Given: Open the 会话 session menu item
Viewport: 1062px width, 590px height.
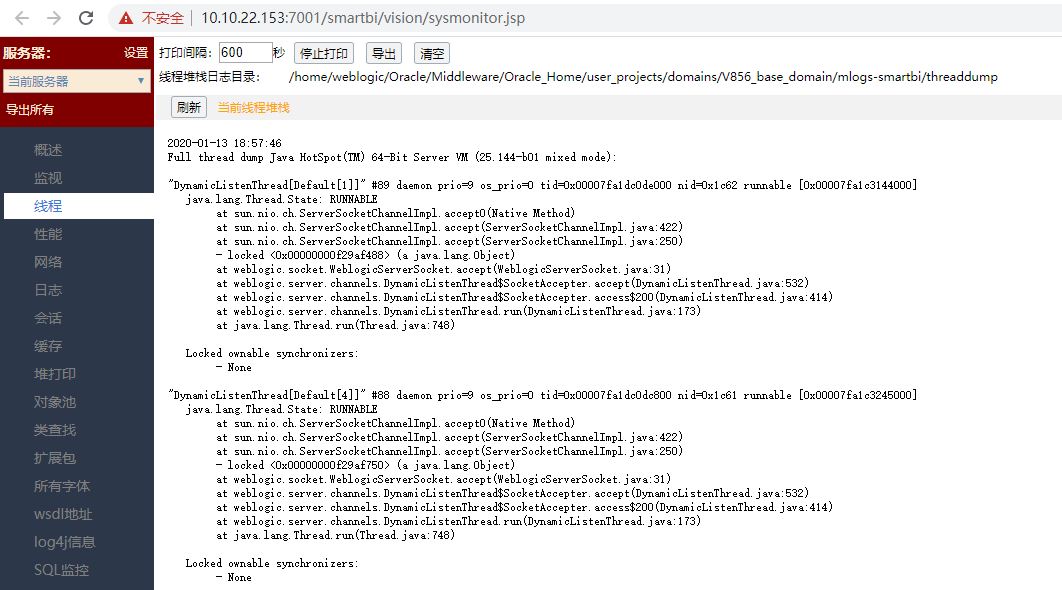Looking at the screenshot, I should click(48, 318).
